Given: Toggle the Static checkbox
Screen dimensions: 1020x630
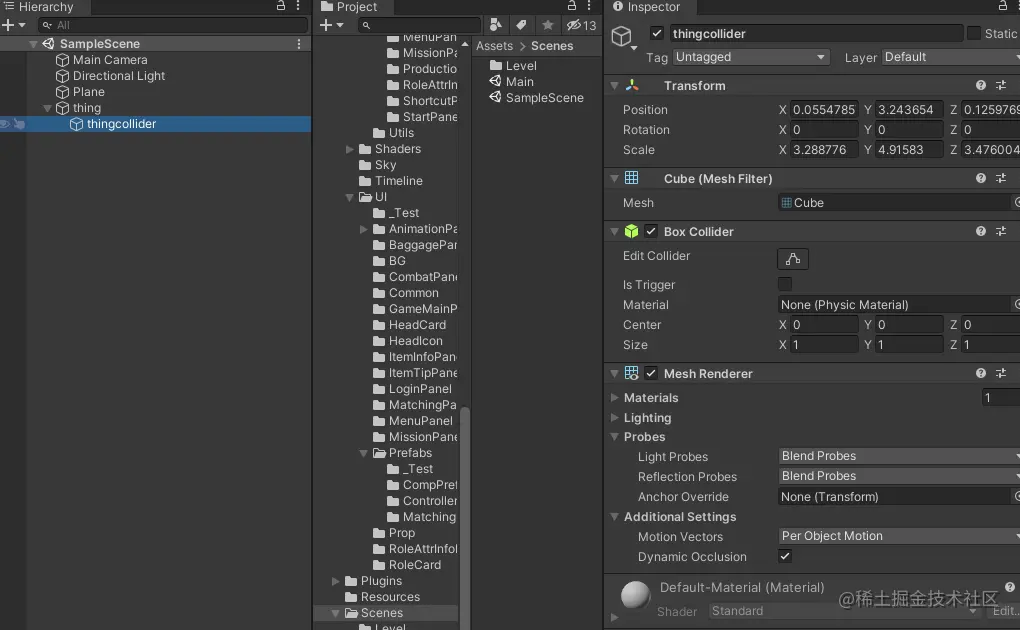Looking at the screenshot, I should click(974, 33).
